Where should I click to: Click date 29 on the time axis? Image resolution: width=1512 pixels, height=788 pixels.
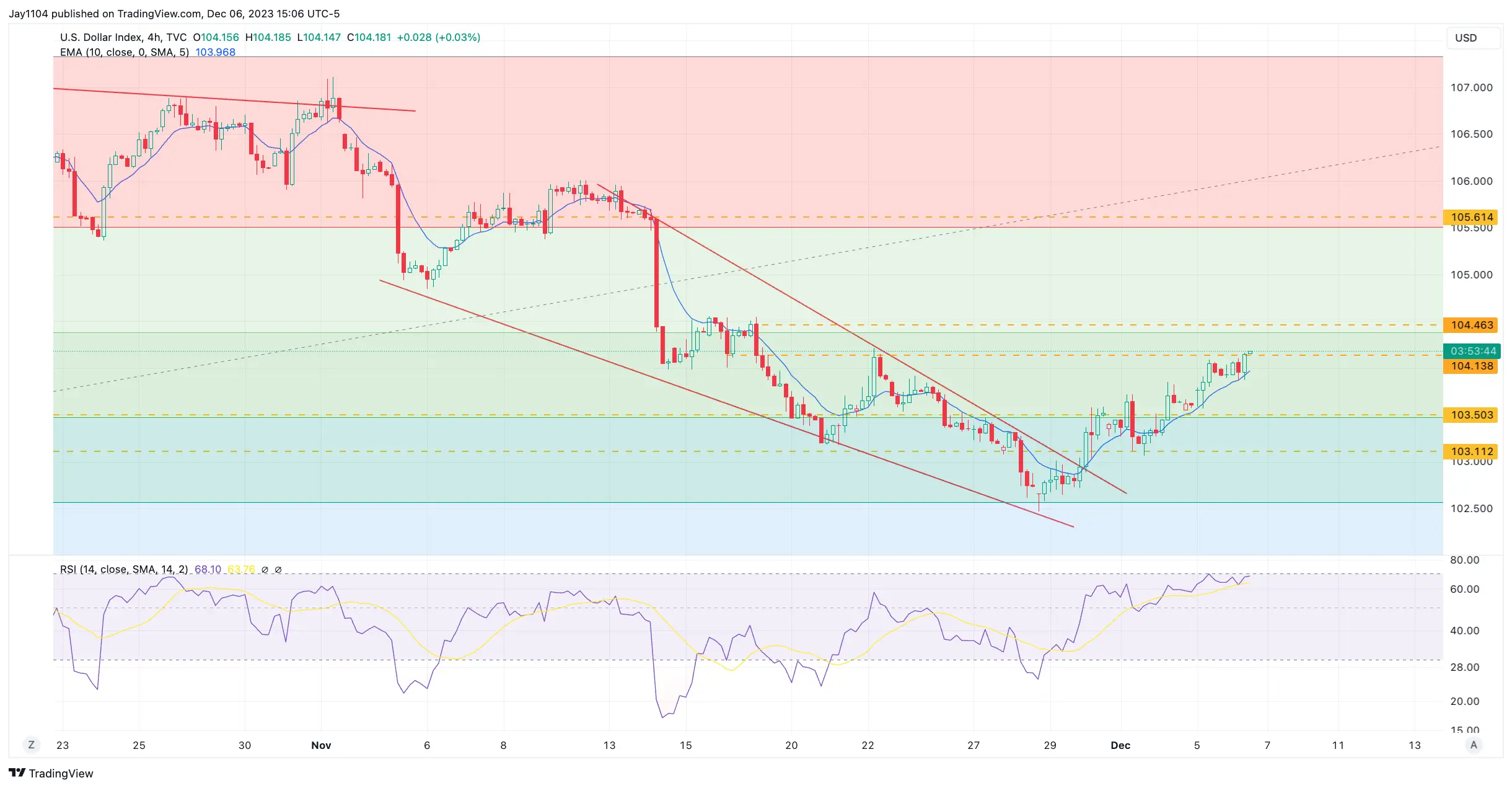tap(1050, 745)
